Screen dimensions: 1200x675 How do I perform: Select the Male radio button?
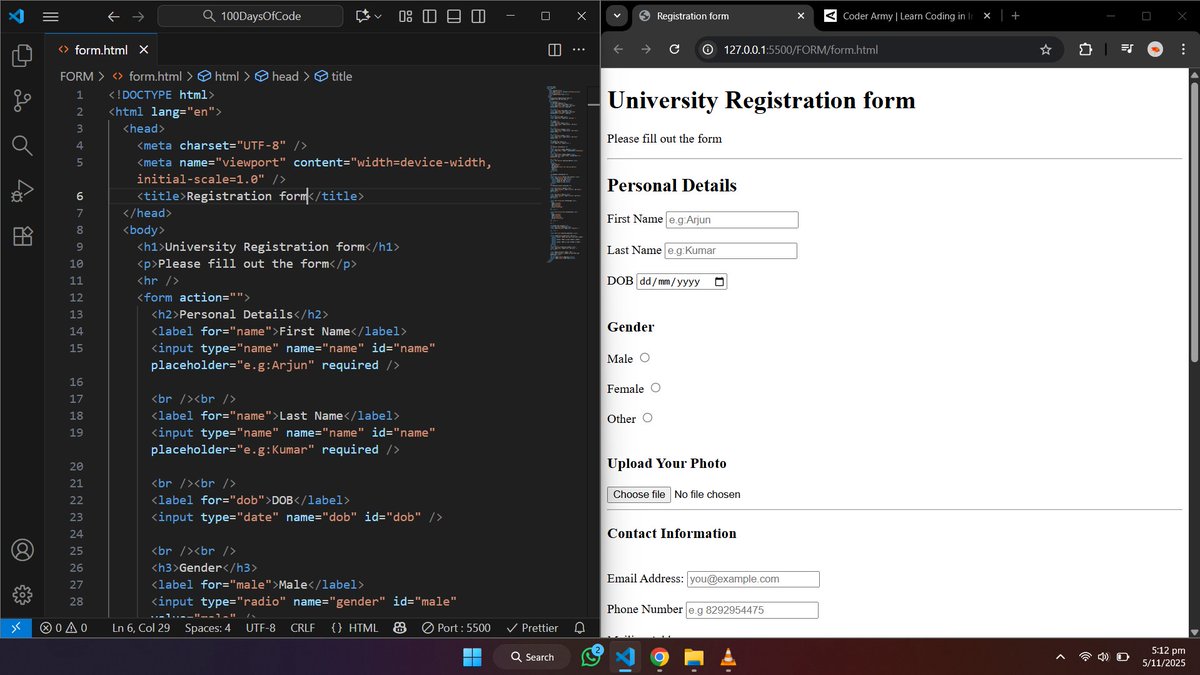[645, 358]
